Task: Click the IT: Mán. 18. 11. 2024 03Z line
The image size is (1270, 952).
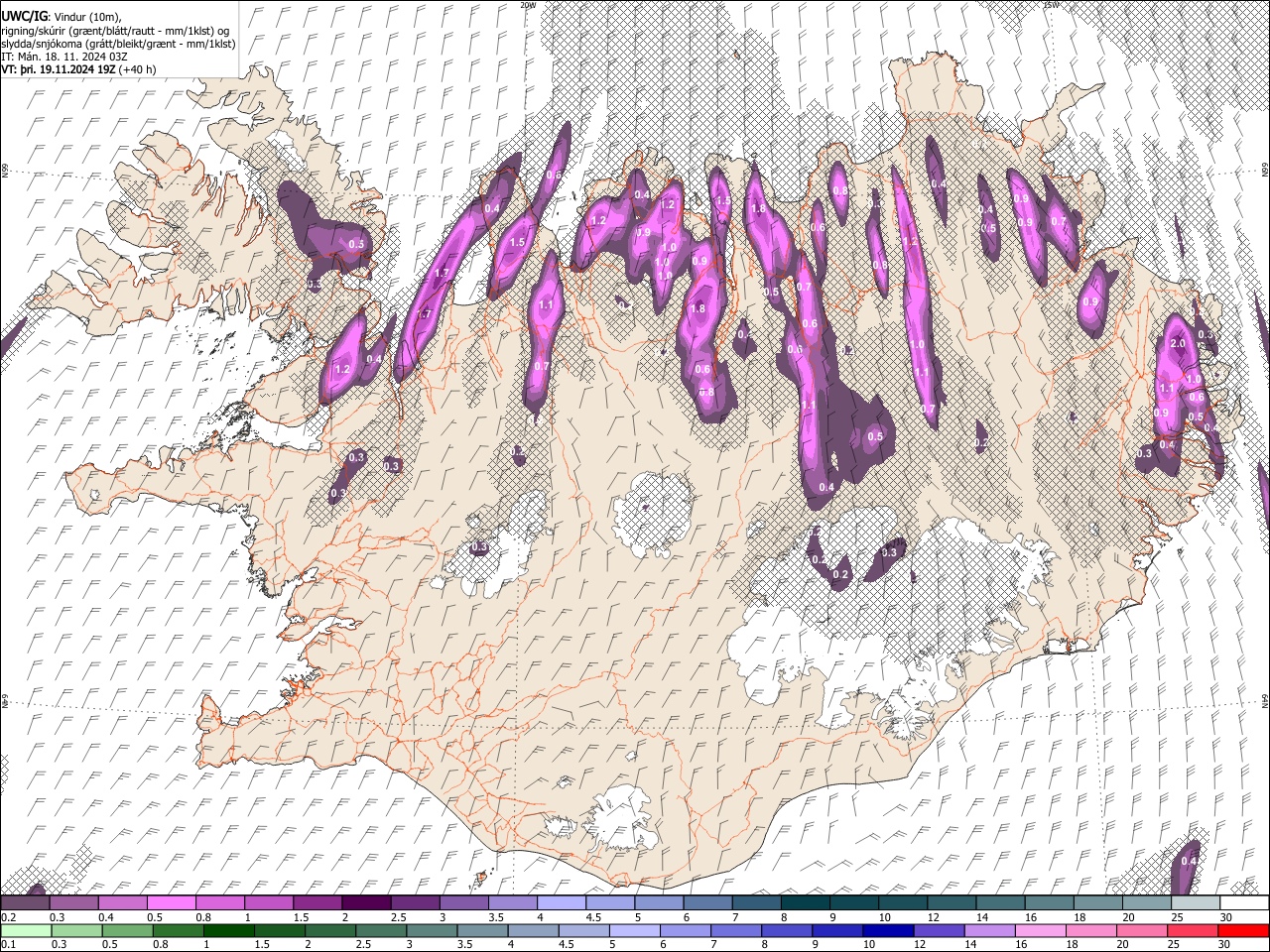Action: coord(64,57)
